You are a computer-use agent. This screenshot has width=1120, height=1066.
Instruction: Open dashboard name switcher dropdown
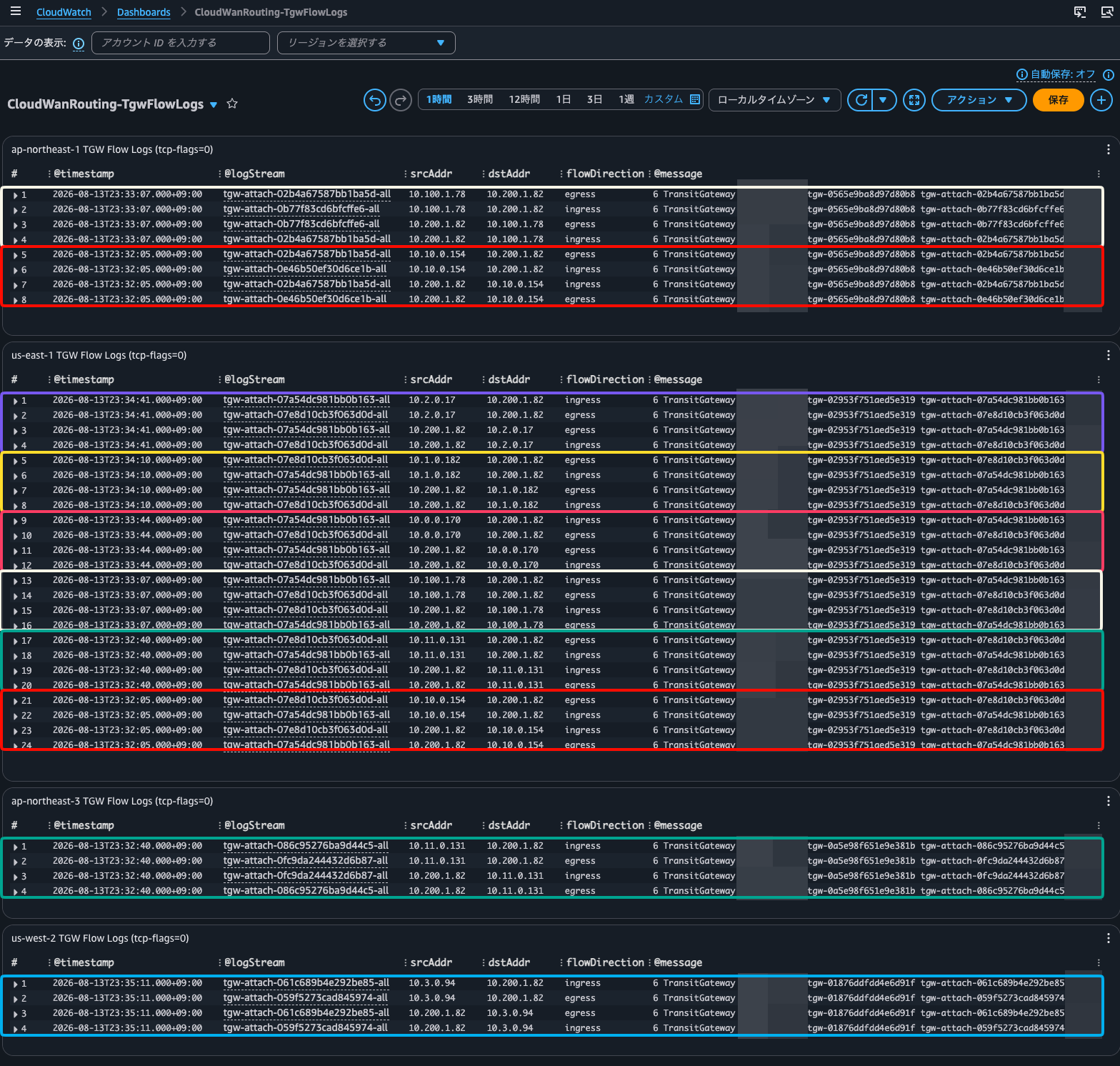coord(214,105)
